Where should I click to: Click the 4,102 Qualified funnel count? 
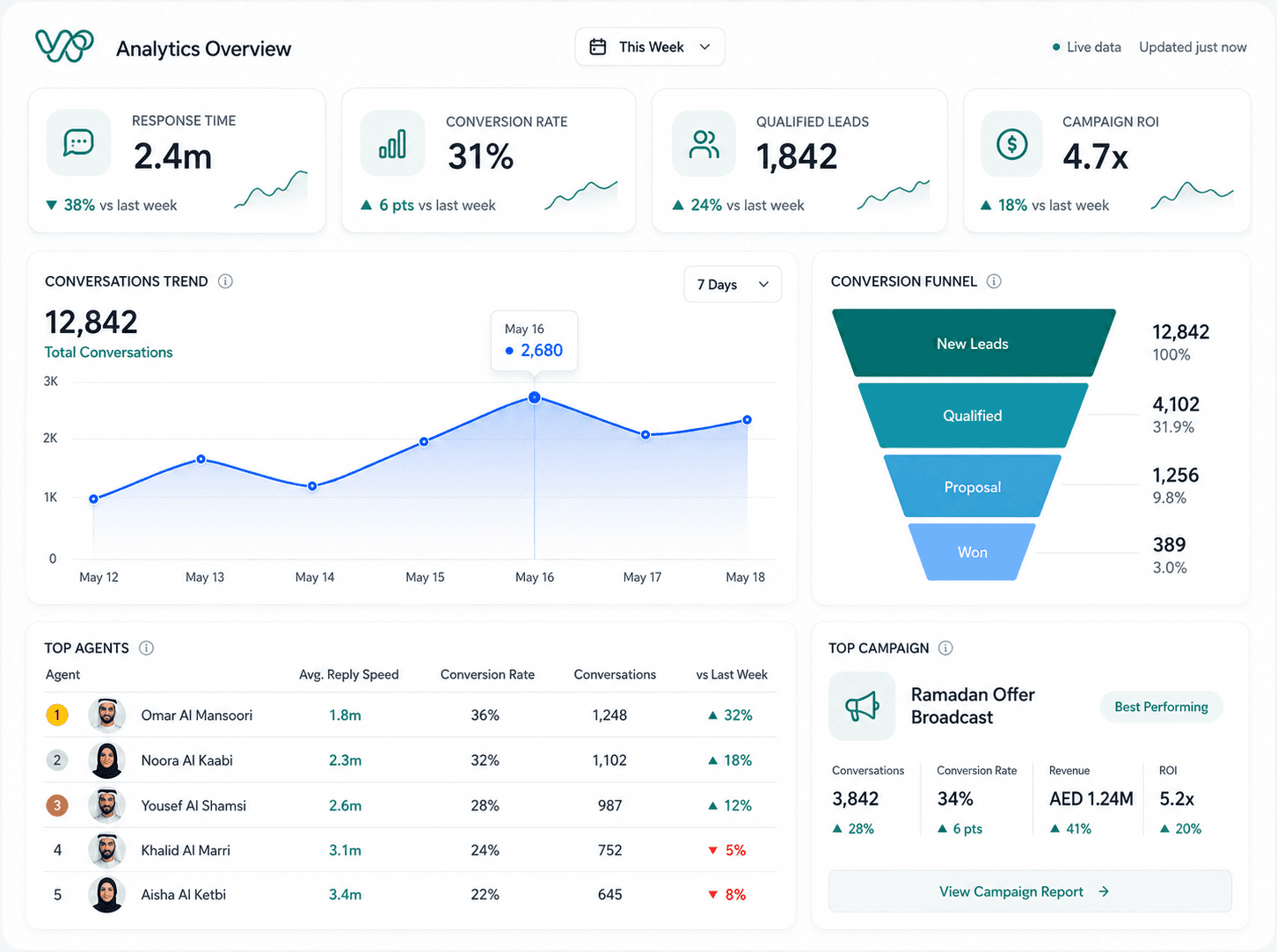coord(1176,404)
